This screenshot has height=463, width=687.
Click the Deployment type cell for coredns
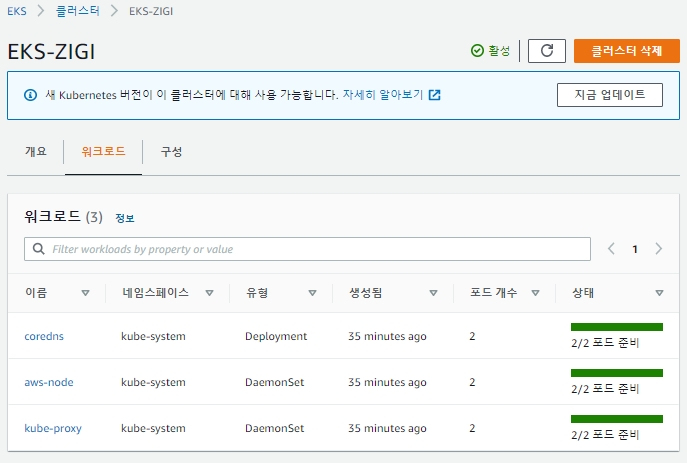[276, 336]
